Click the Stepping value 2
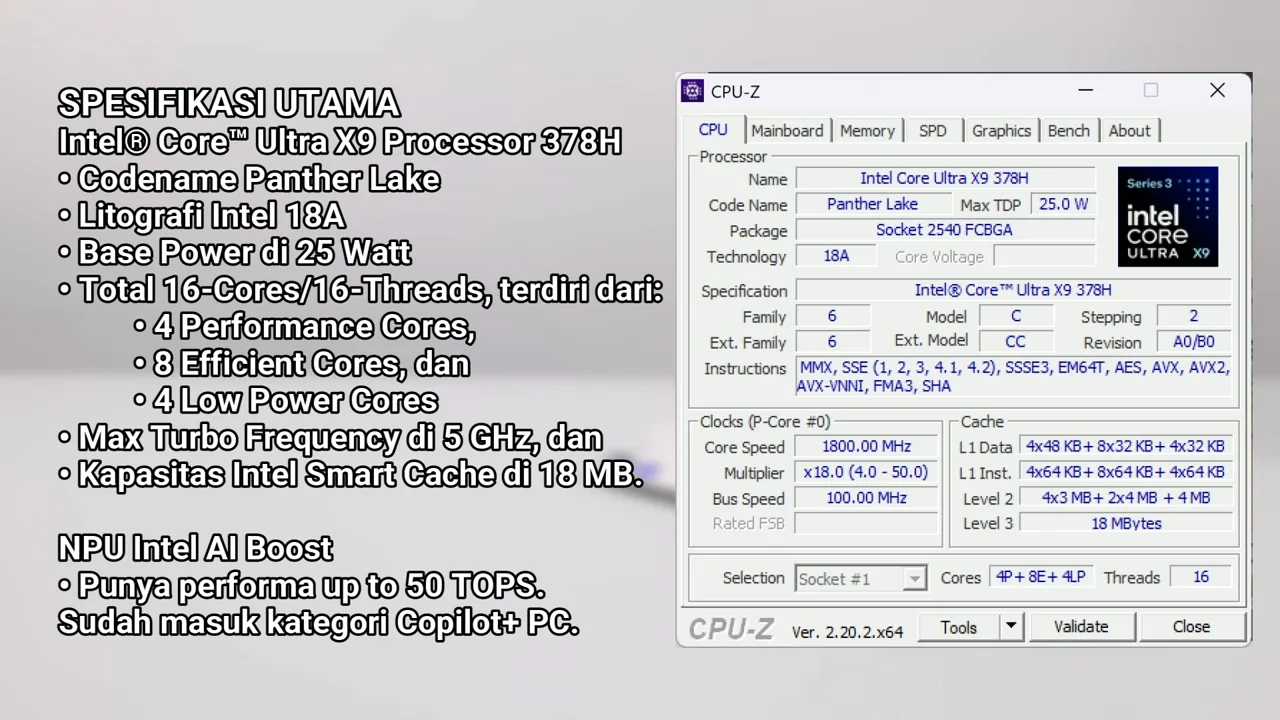 (1194, 316)
